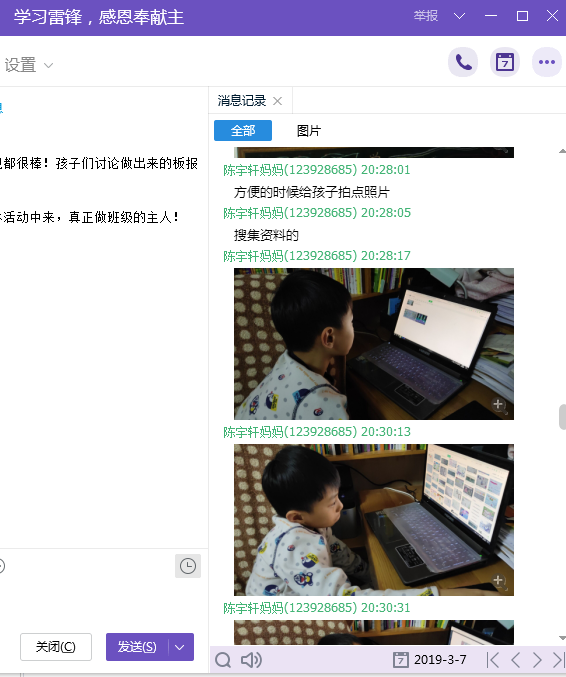Search messages with the magnifier icon
Viewport: 566px width, 677px height.
[x=223, y=660]
